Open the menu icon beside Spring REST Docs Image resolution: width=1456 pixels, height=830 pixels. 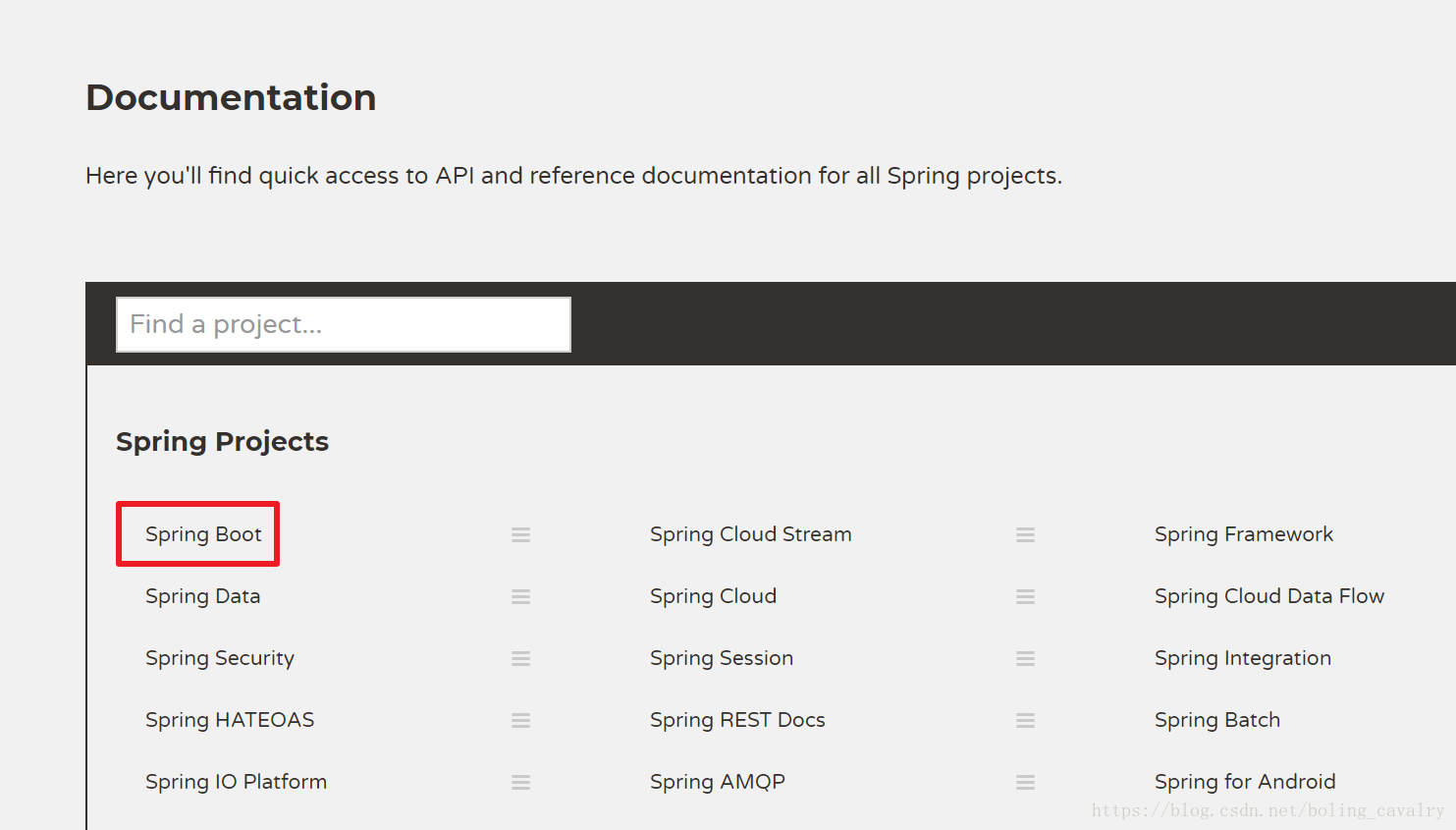[1025, 721]
